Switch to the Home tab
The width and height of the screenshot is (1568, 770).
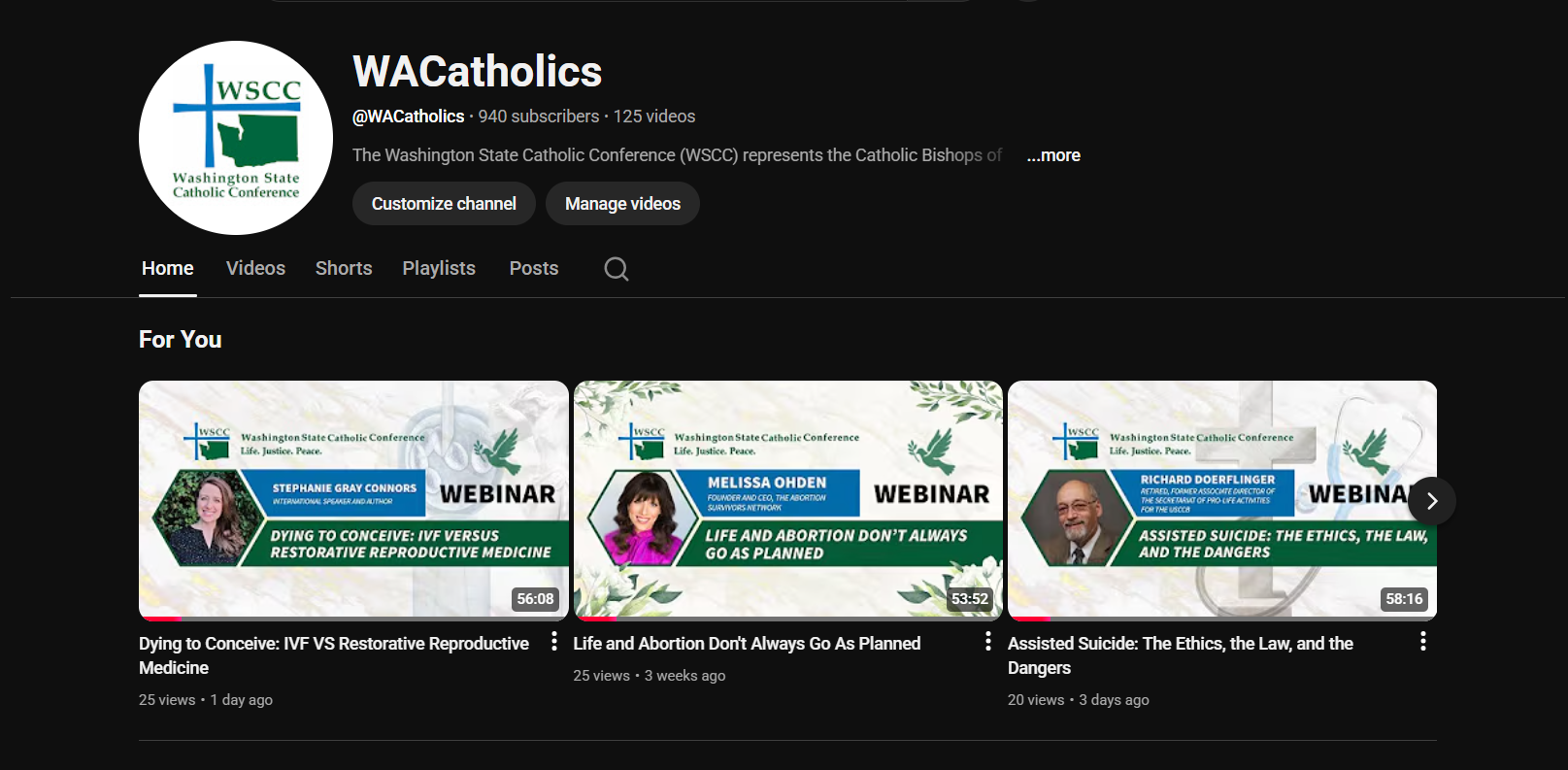click(168, 269)
